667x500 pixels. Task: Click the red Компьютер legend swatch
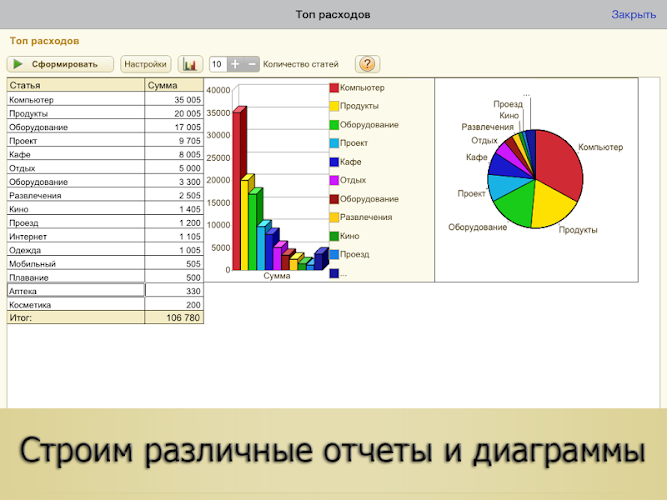334,88
